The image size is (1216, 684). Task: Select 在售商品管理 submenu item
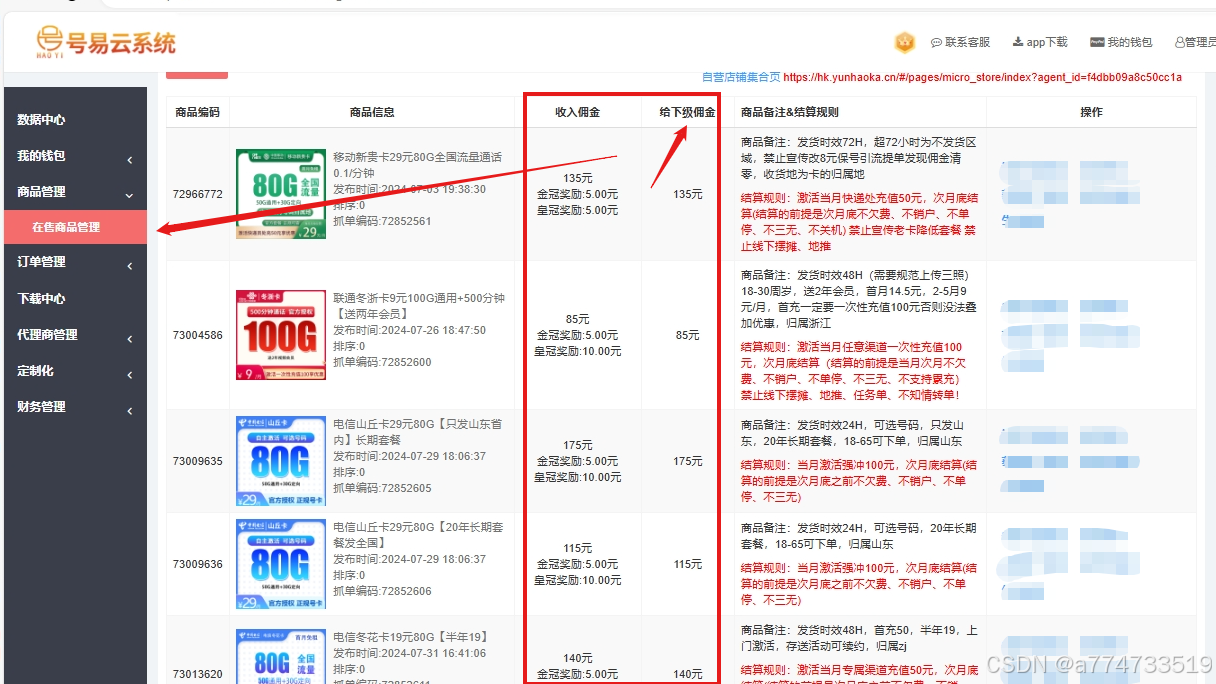coord(75,227)
